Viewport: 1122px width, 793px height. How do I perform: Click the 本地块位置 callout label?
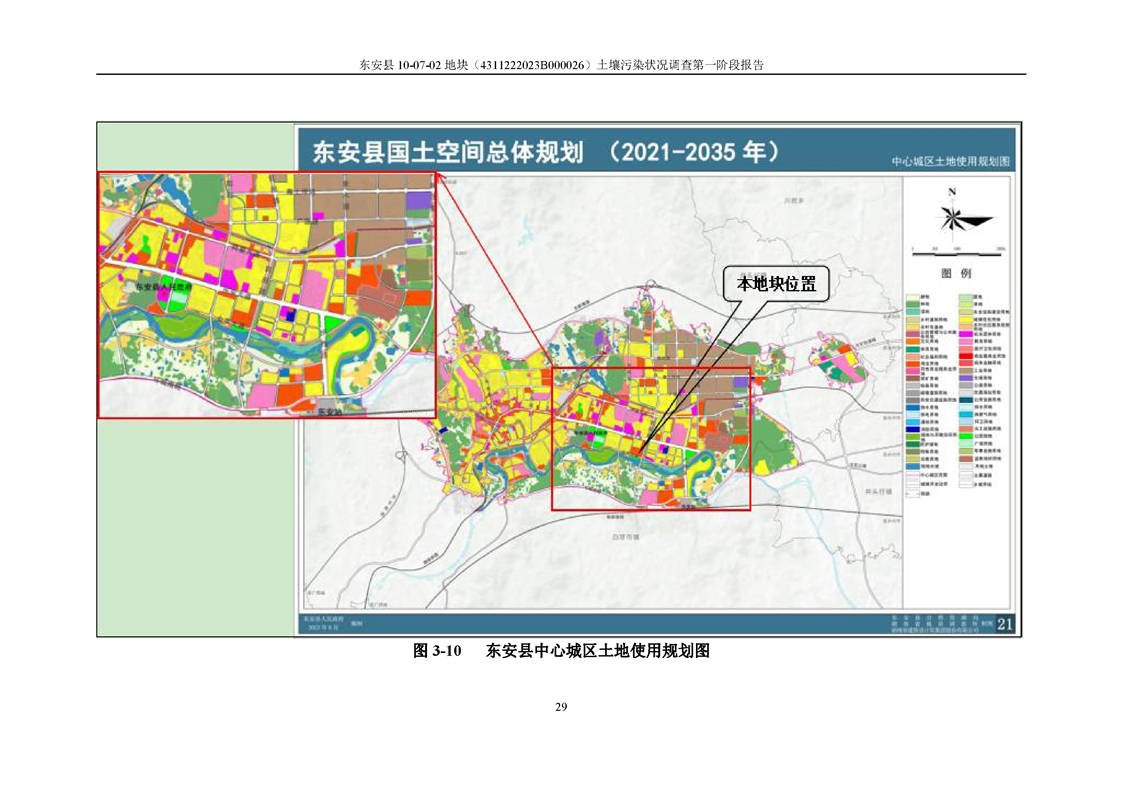point(777,285)
